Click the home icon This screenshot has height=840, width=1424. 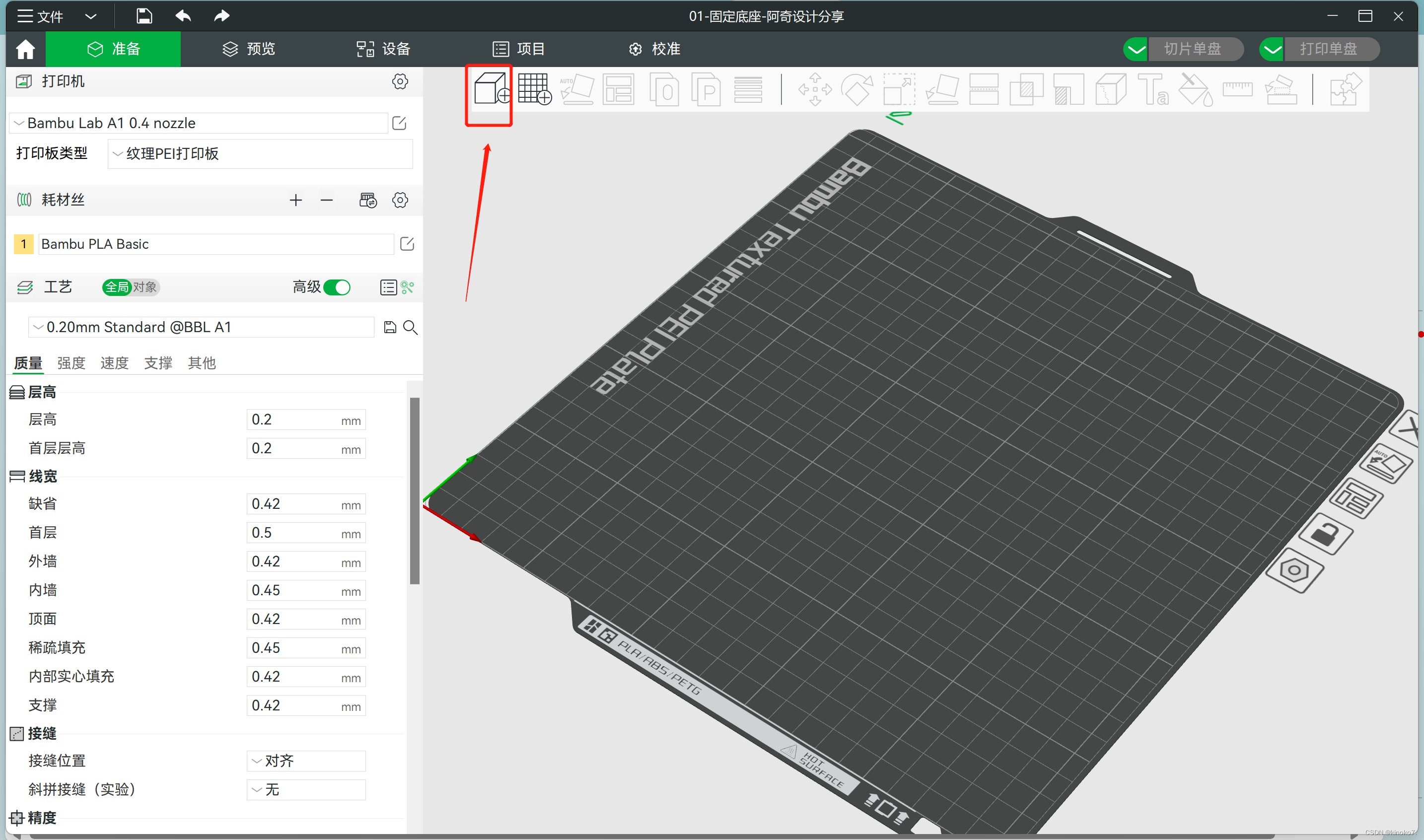pos(25,49)
